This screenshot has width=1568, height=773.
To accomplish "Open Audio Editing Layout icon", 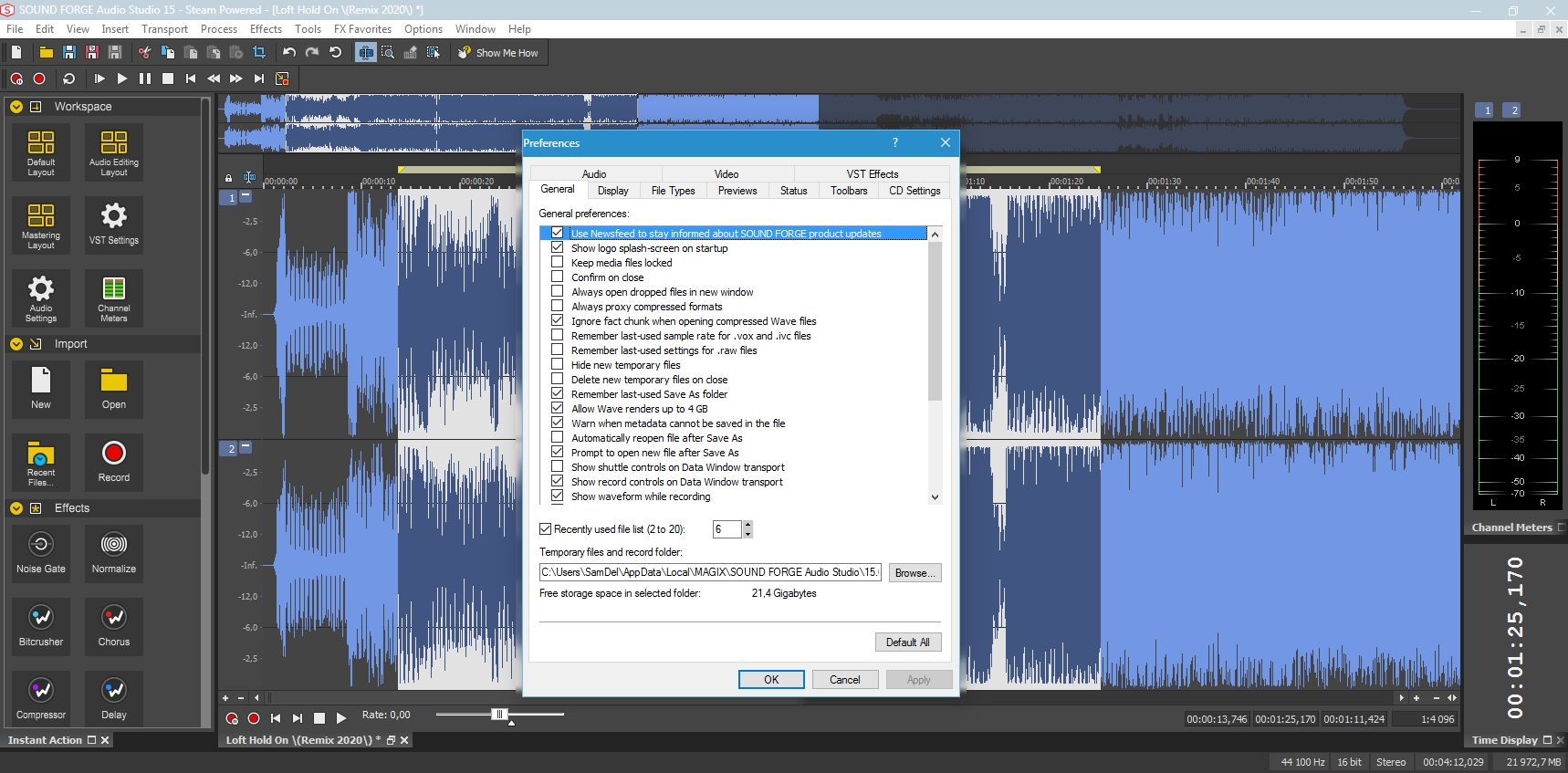I will point(114,152).
